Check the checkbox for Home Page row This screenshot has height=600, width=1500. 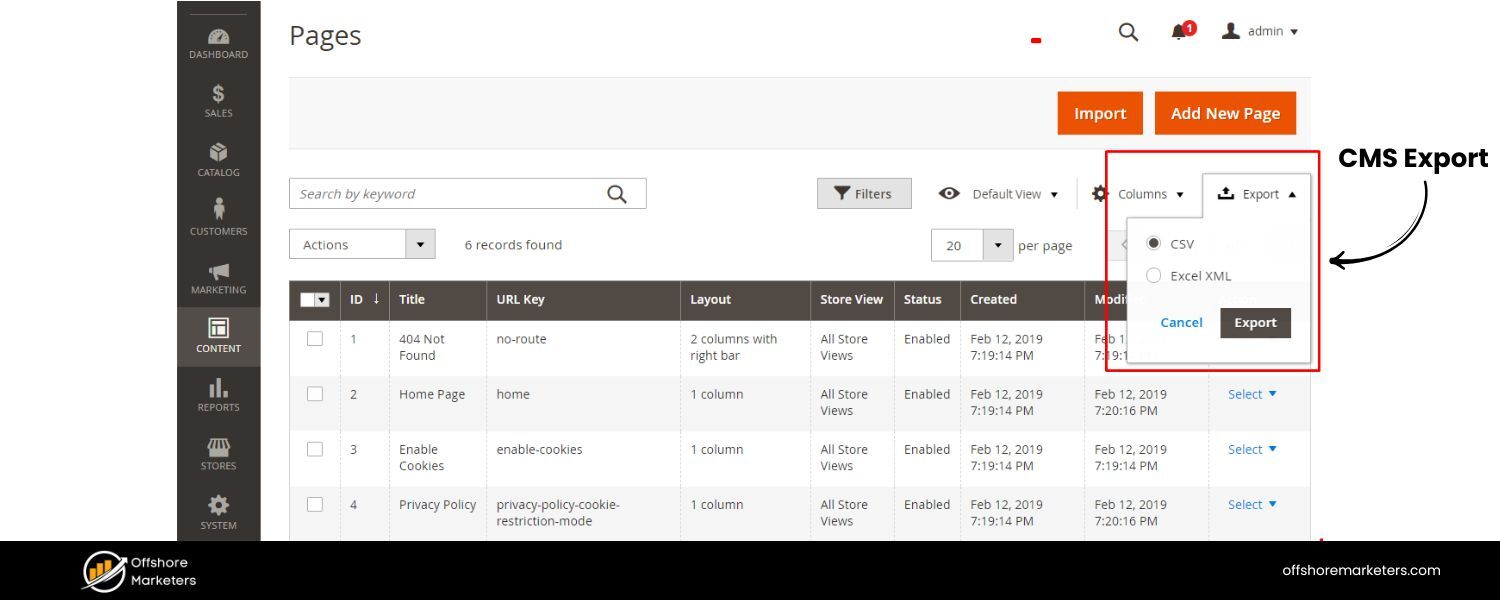315,394
